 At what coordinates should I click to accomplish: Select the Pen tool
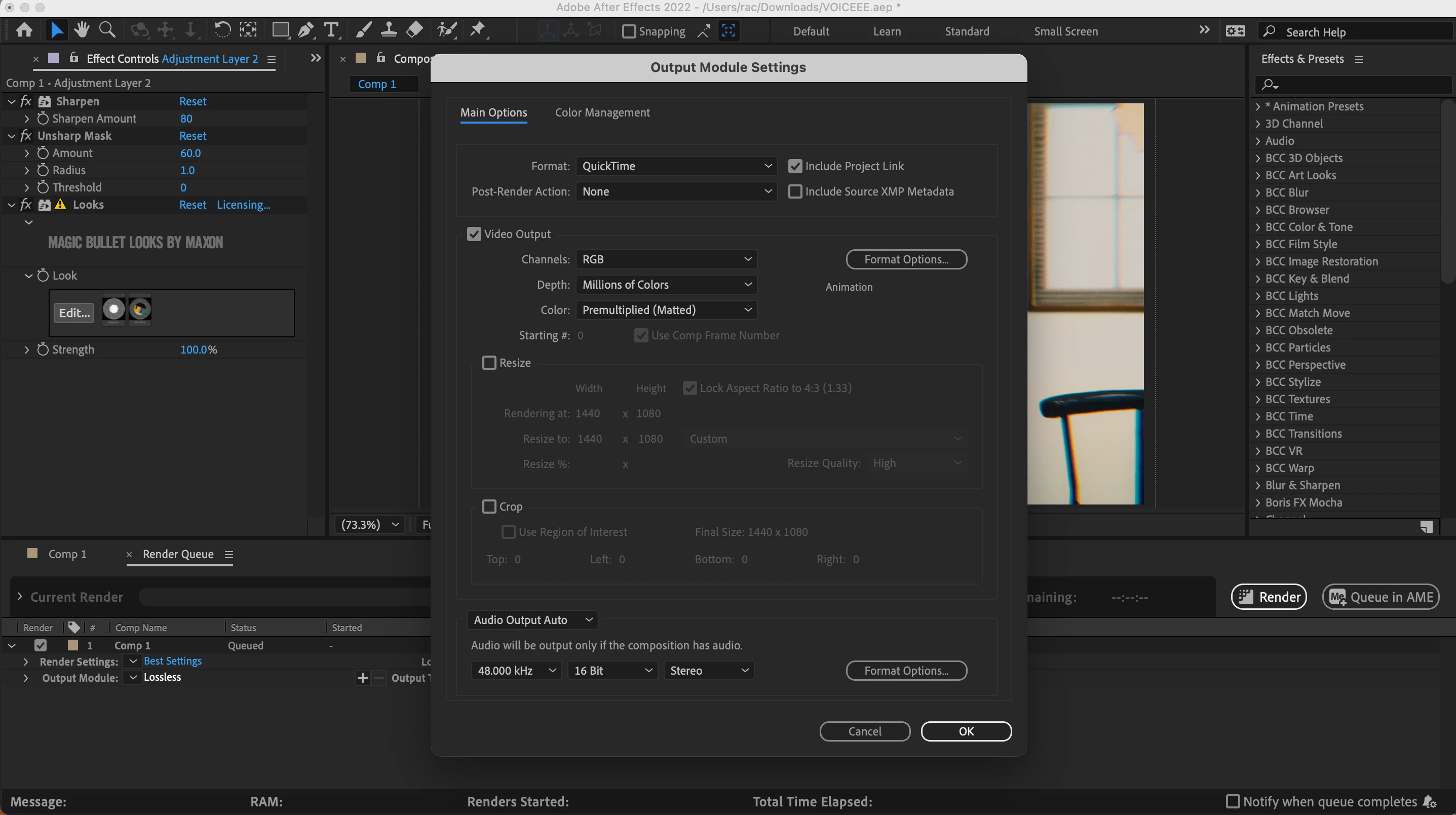[x=306, y=30]
